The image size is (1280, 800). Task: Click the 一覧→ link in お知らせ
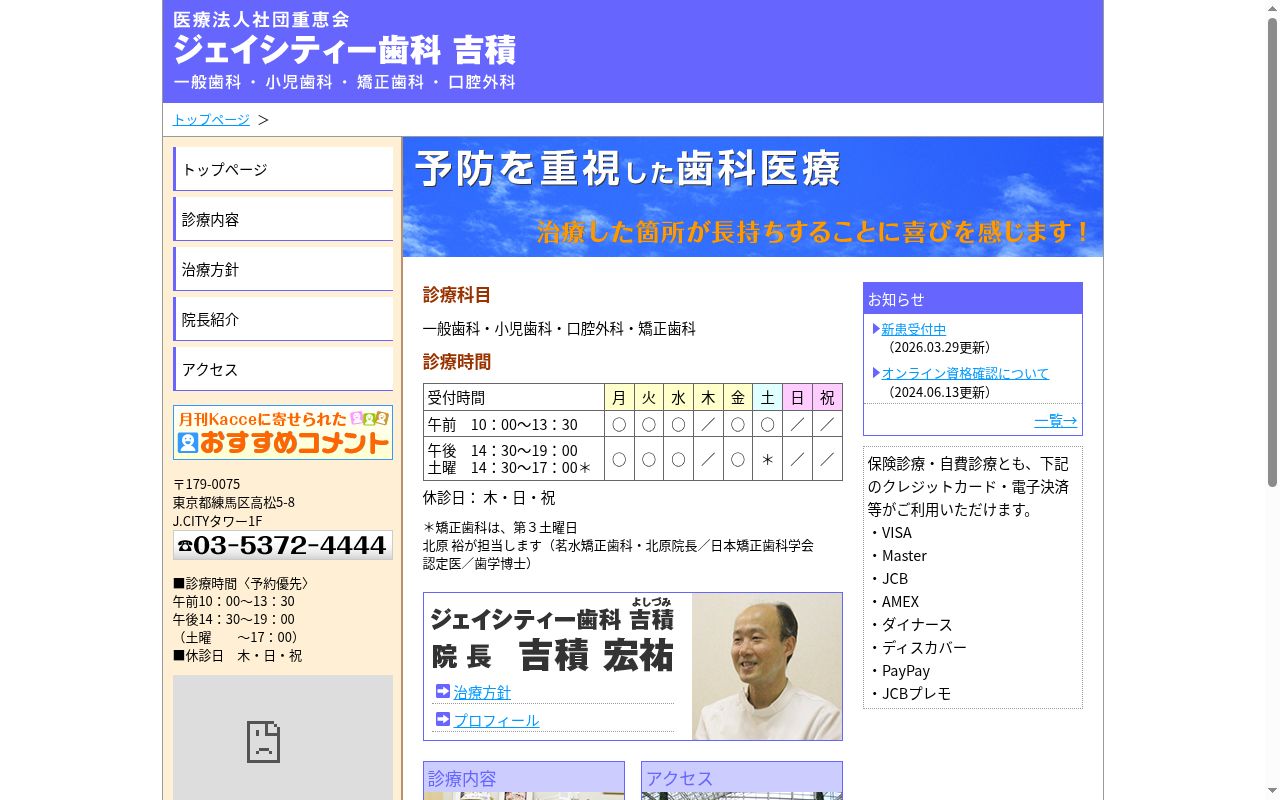(1055, 421)
